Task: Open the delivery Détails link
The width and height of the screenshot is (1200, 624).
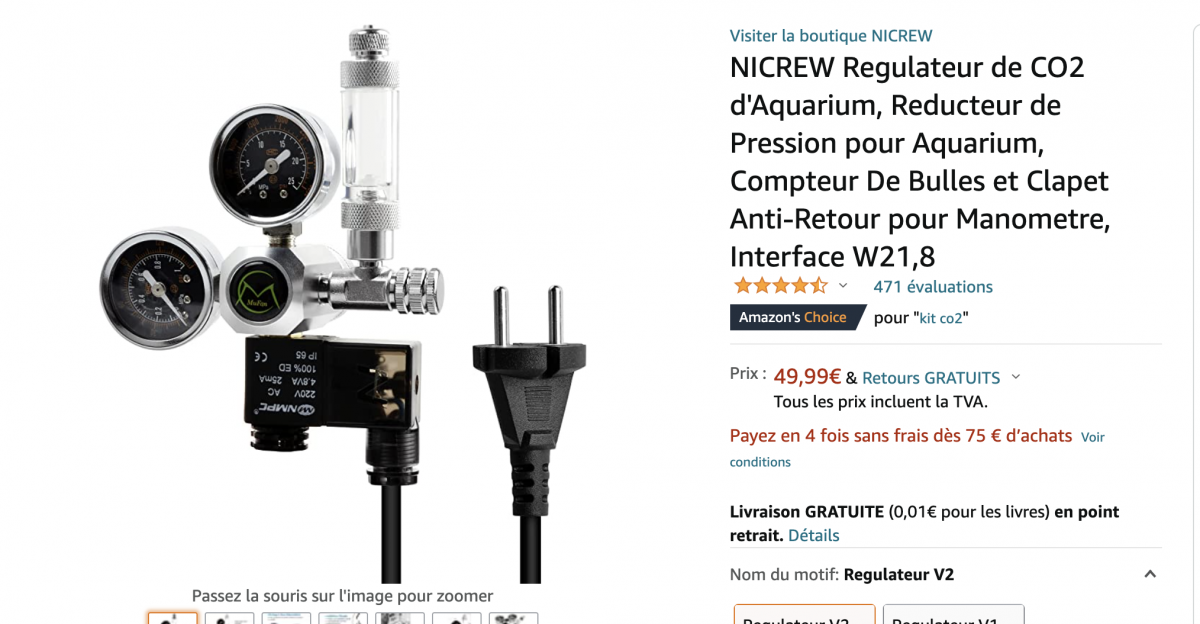Action: tap(814, 536)
